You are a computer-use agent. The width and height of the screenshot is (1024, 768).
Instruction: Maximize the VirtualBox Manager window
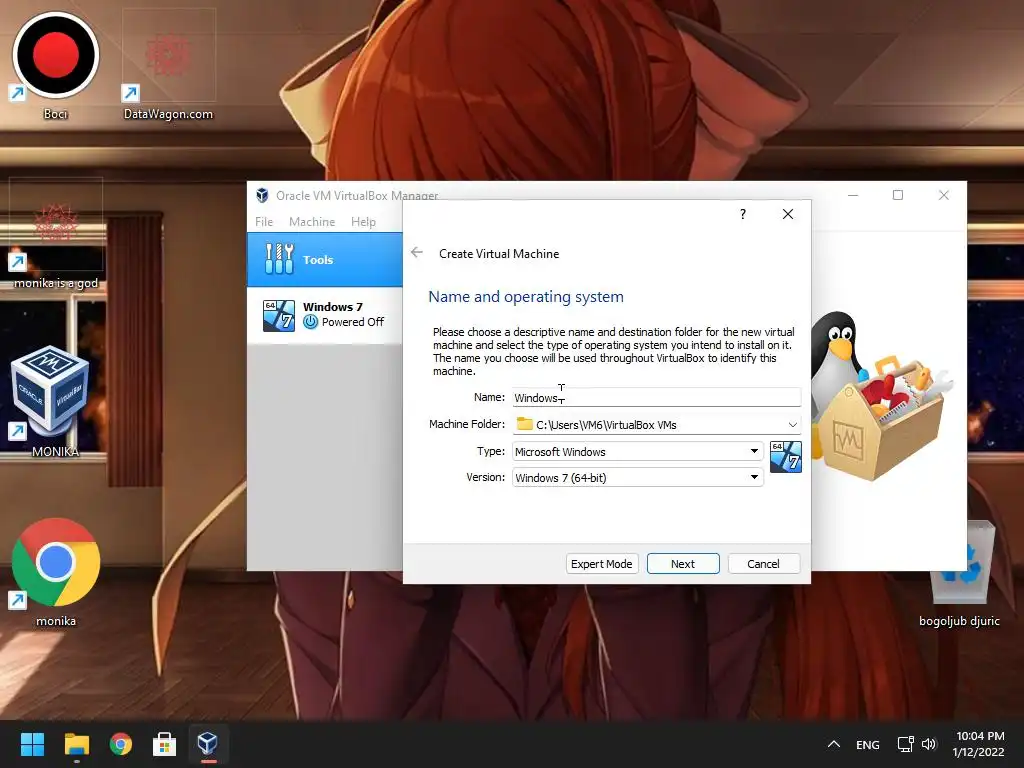click(x=898, y=195)
